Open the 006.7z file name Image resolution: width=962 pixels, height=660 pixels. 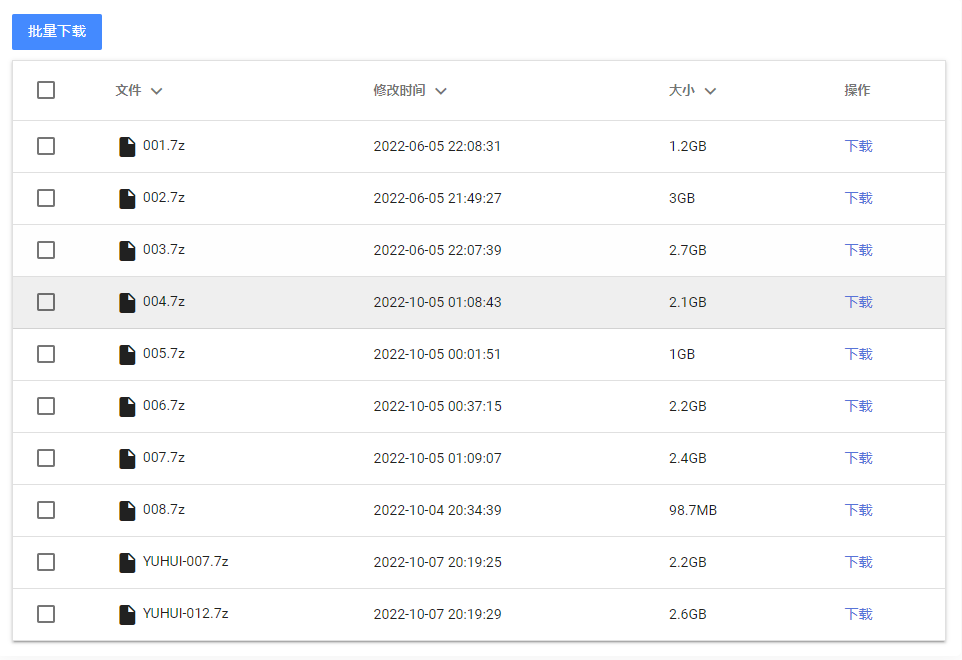pos(164,405)
